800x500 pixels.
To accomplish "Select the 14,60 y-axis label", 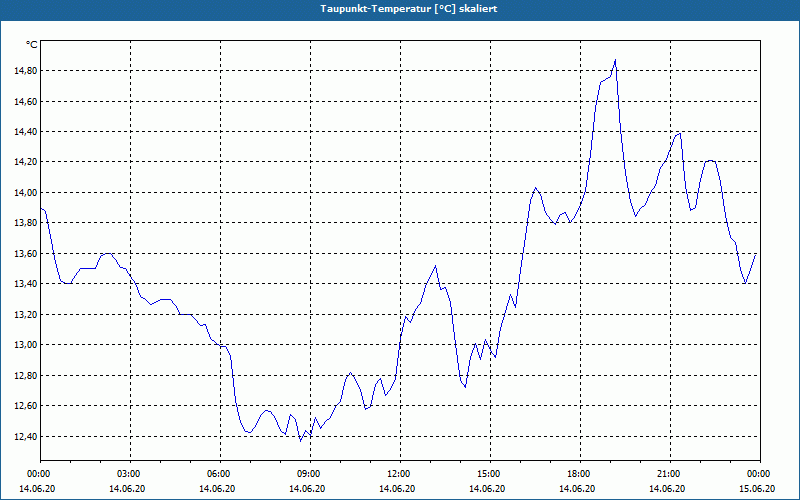I will coord(26,102).
